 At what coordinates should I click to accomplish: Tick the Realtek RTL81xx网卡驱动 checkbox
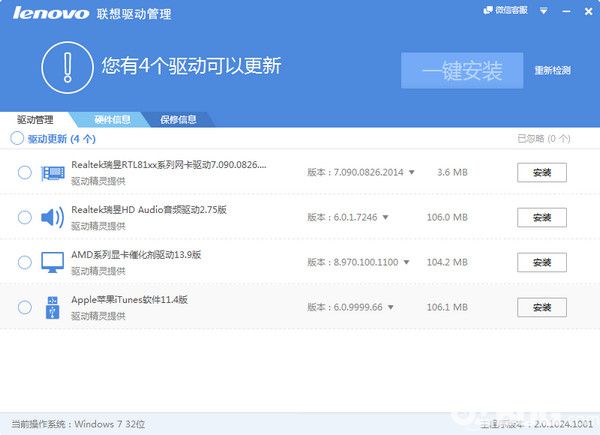25,173
